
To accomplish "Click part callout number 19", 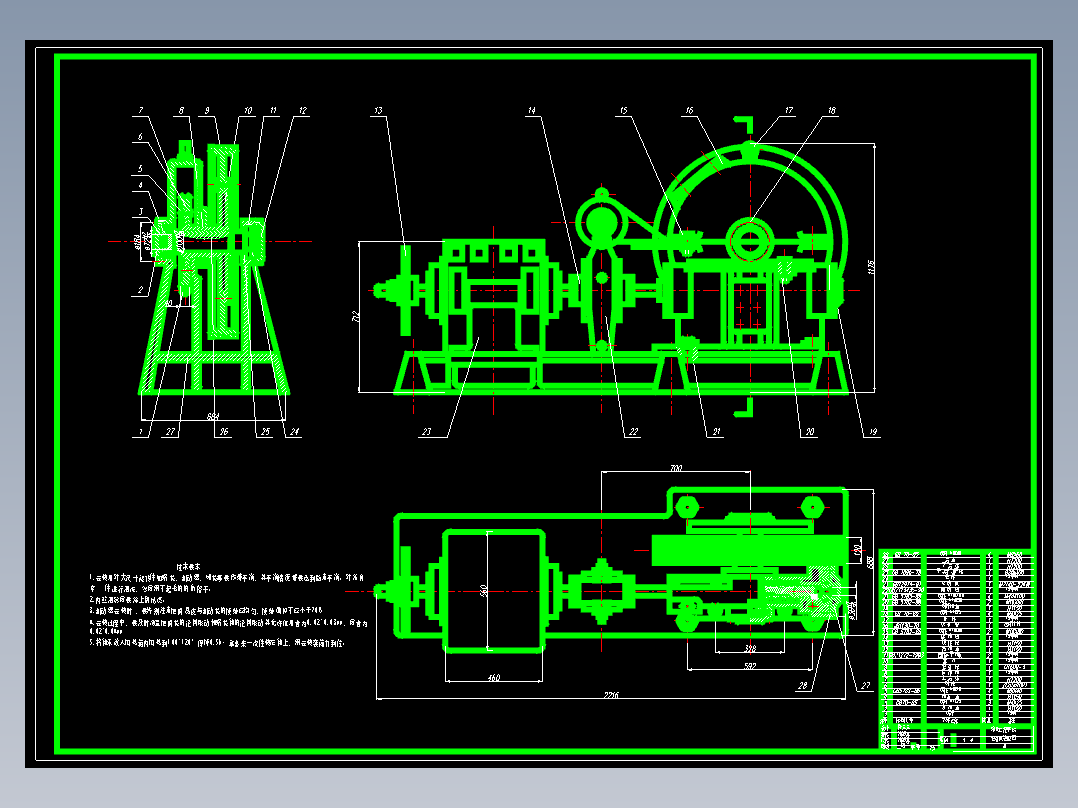I will (872, 432).
